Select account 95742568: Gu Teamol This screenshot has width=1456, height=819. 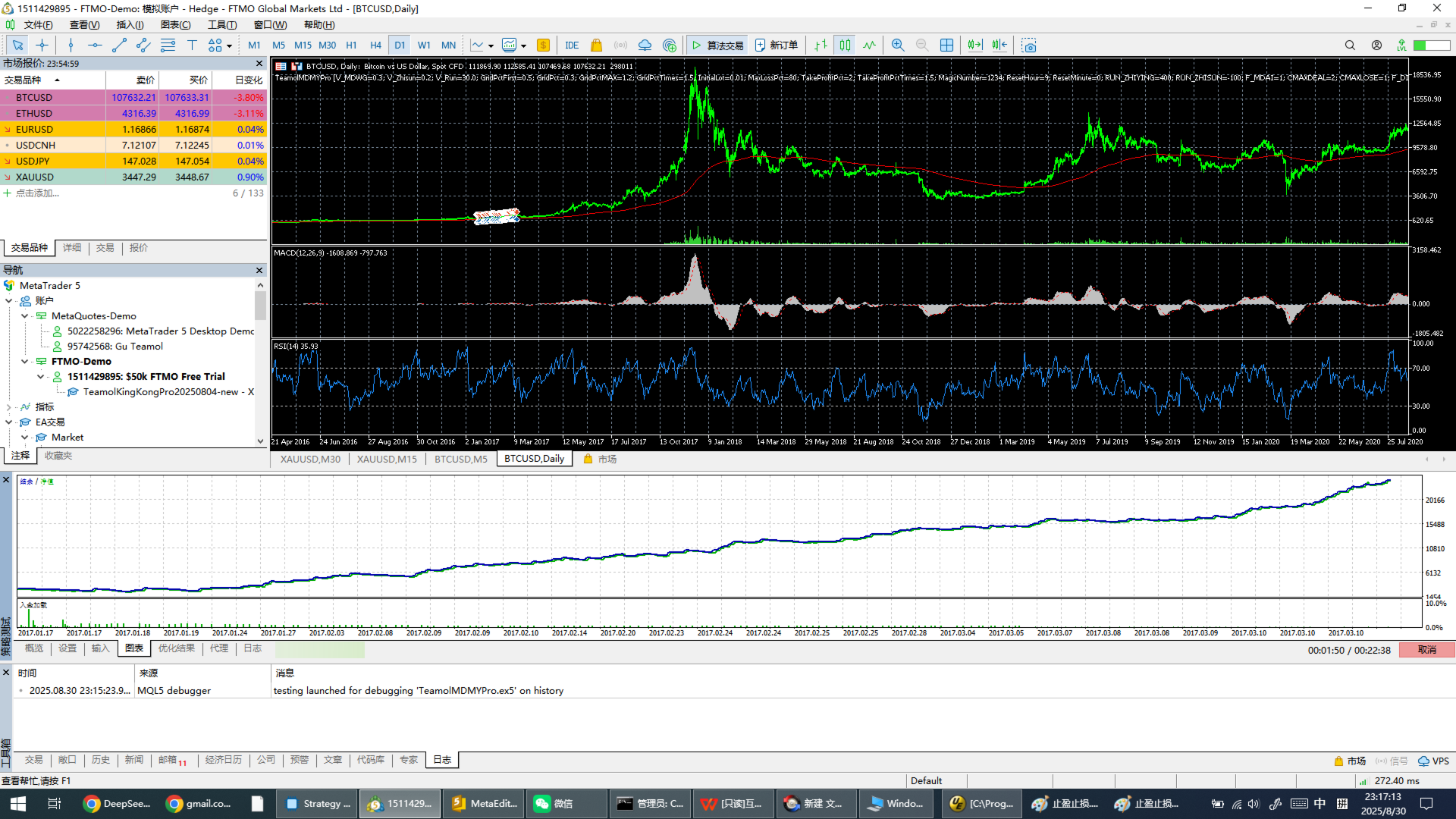tap(115, 347)
